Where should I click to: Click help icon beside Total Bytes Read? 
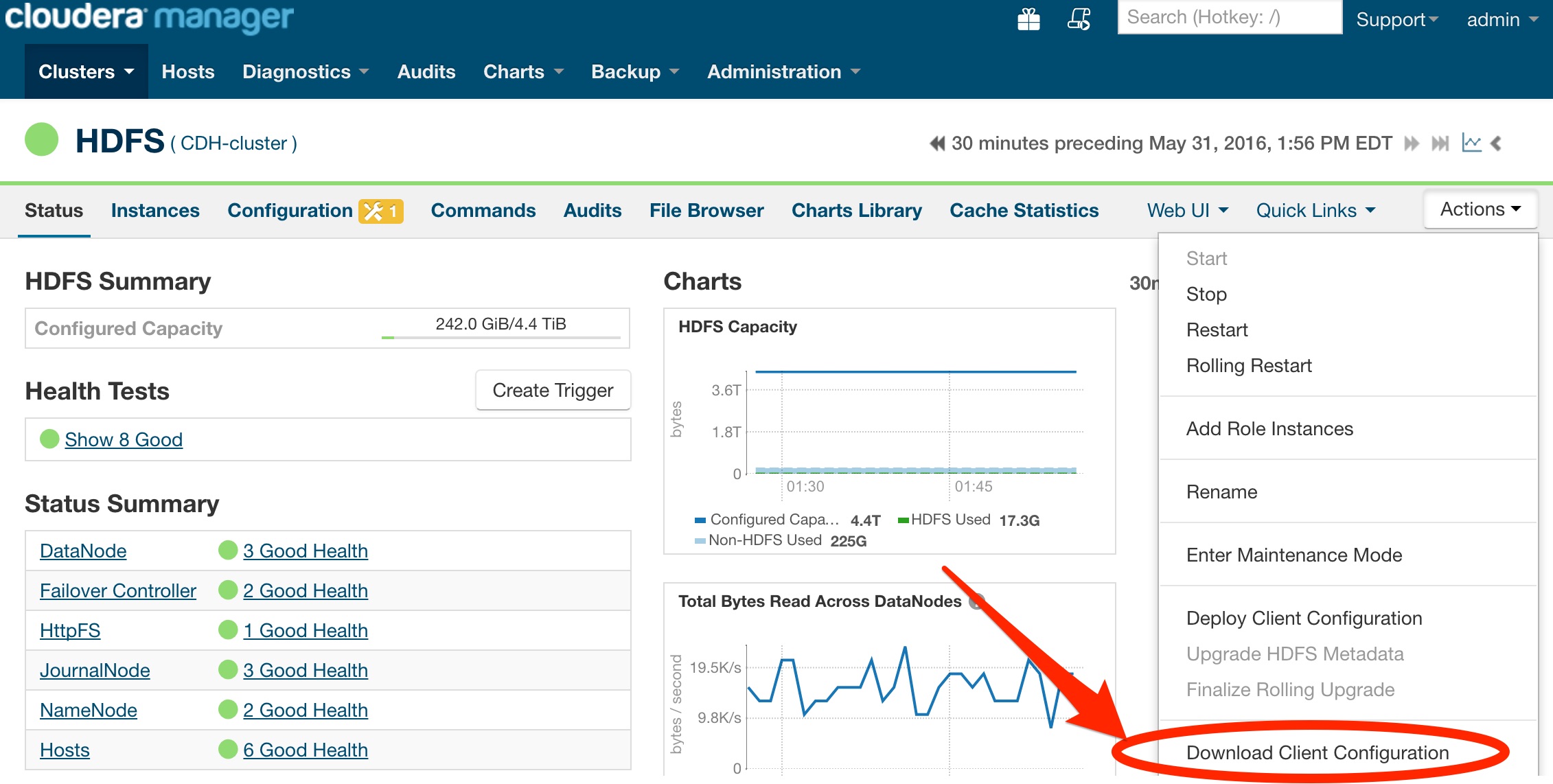click(x=975, y=601)
